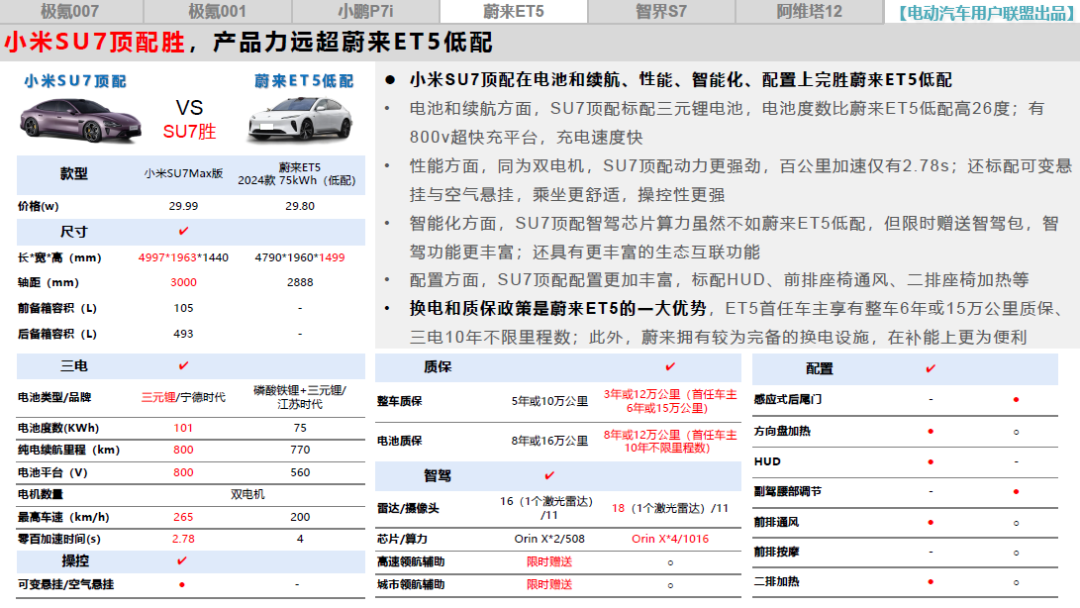This screenshot has width=1080, height=608.
Task: Click the red checkmark in the 操控 header
Action: [182, 561]
